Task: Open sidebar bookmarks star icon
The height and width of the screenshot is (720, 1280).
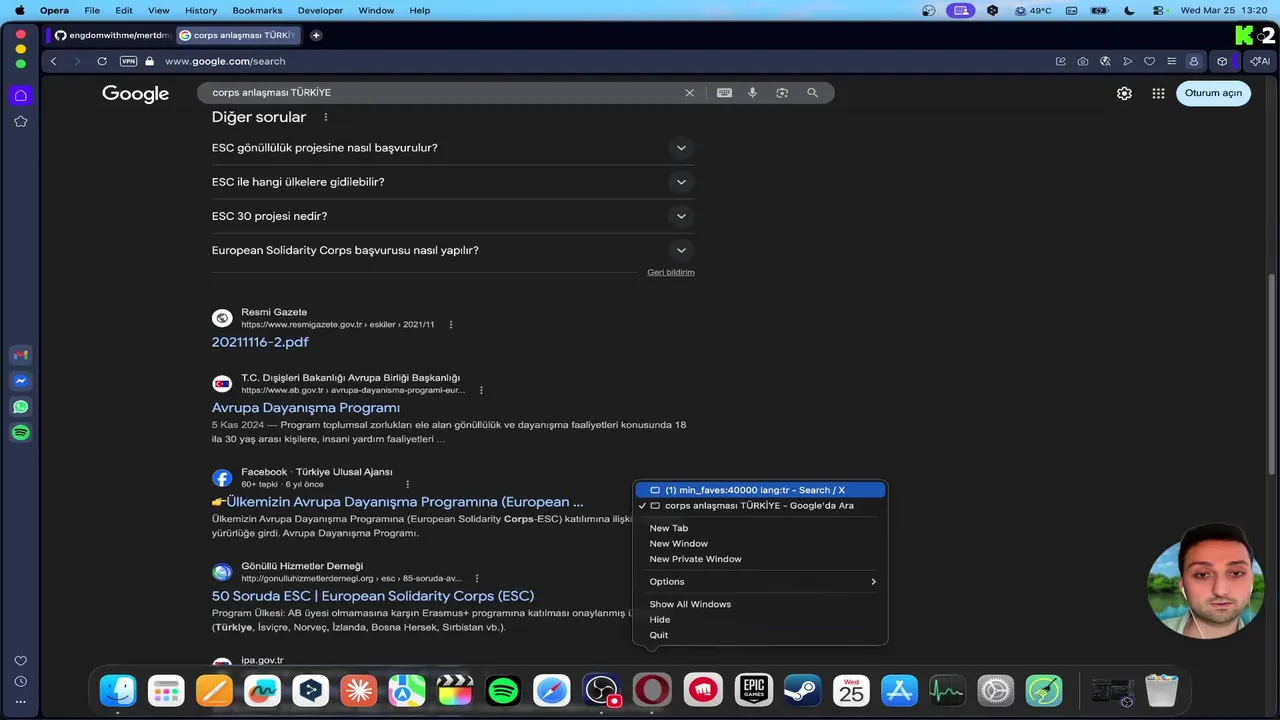Action: pos(21,121)
